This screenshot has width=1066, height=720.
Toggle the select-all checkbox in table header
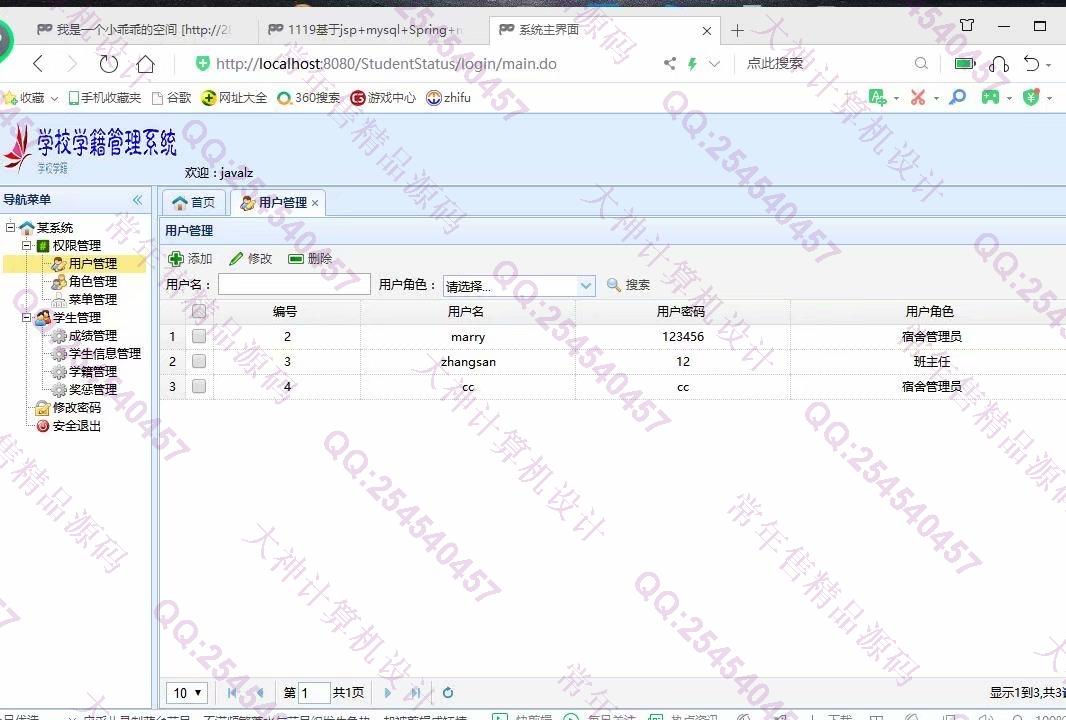coord(199,311)
